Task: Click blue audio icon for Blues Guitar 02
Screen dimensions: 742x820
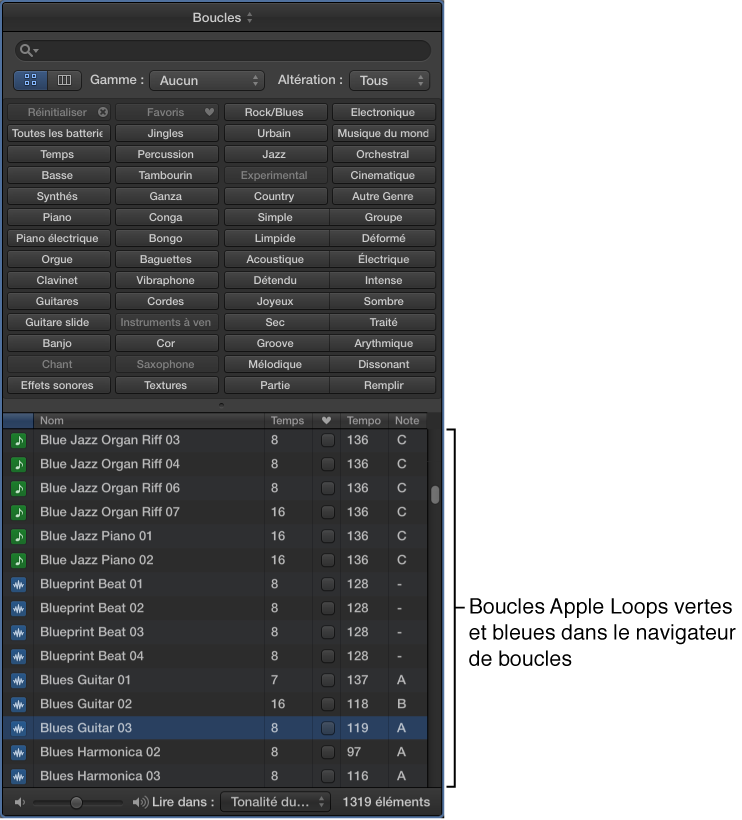Action: click(x=19, y=705)
